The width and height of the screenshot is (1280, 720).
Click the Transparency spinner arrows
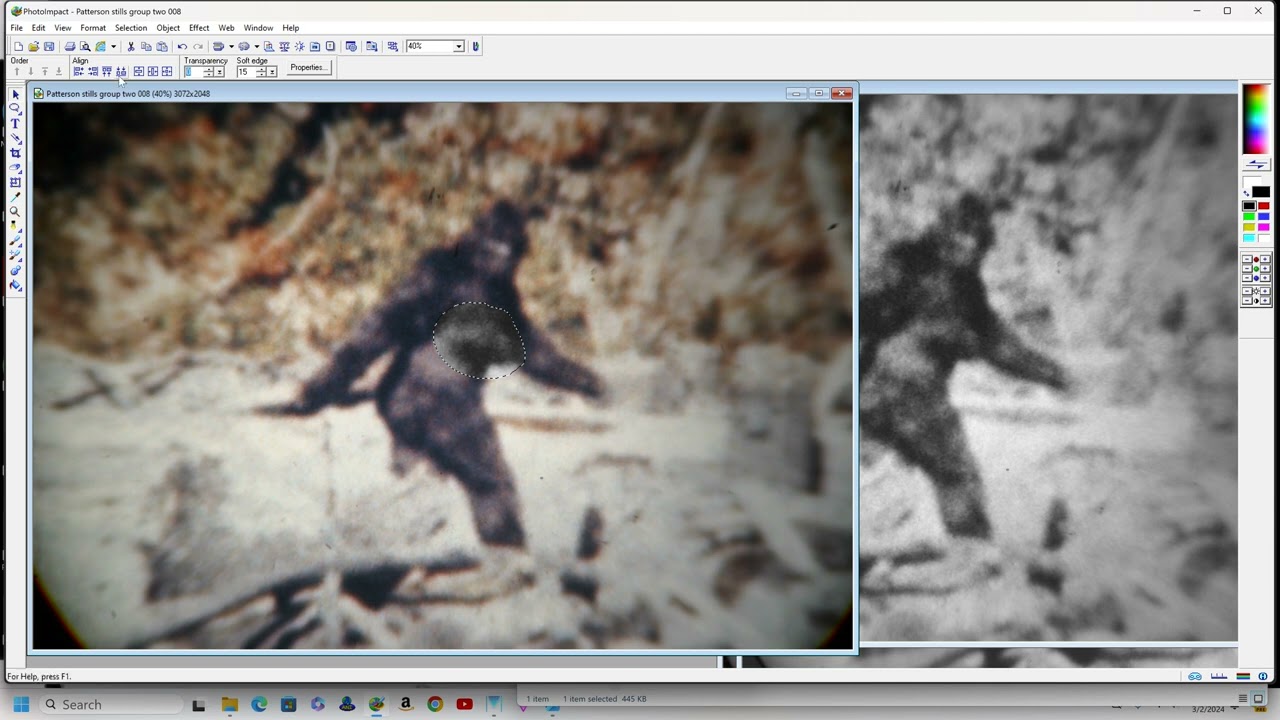point(208,72)
